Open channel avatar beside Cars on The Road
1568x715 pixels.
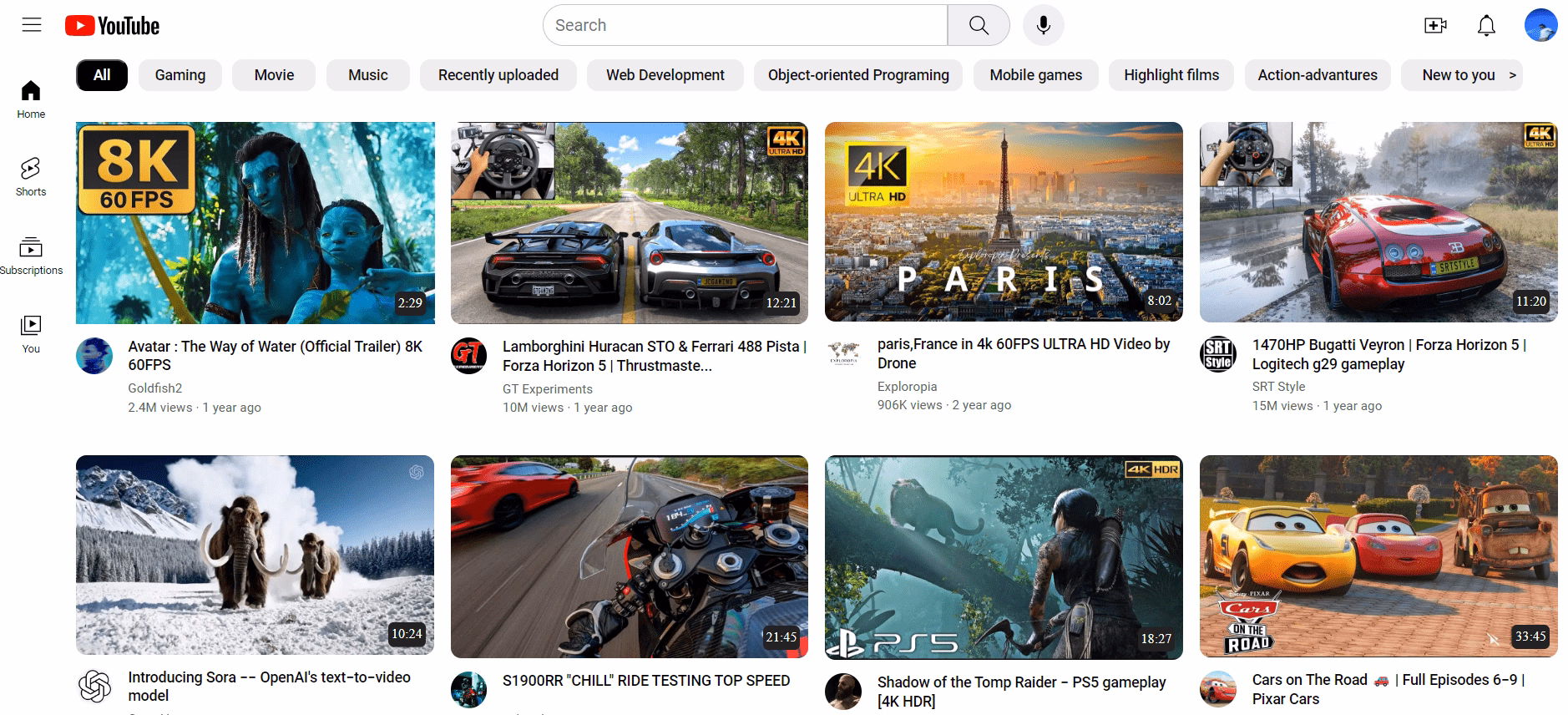pos(1218,689)
